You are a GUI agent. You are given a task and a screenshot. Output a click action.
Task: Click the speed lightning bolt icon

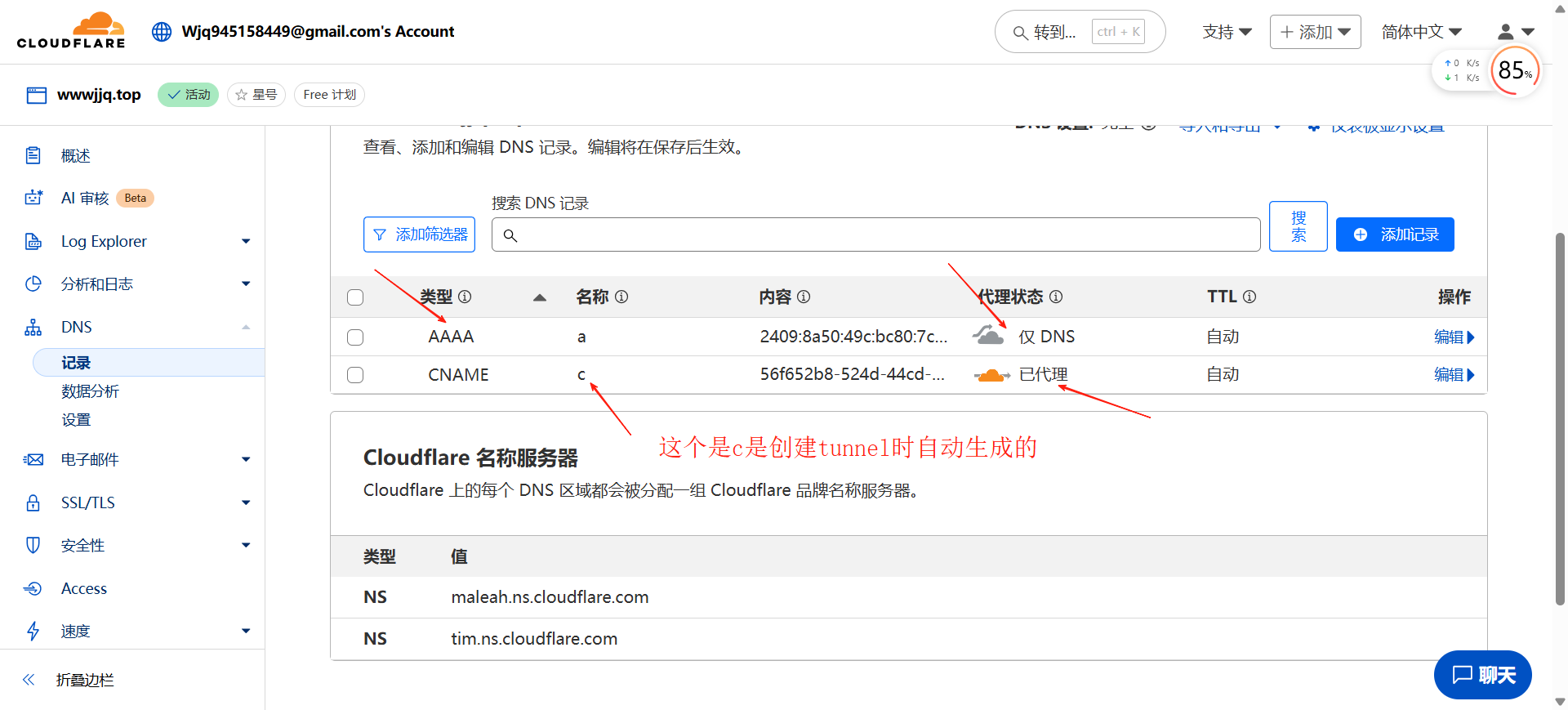click(33, 631)
